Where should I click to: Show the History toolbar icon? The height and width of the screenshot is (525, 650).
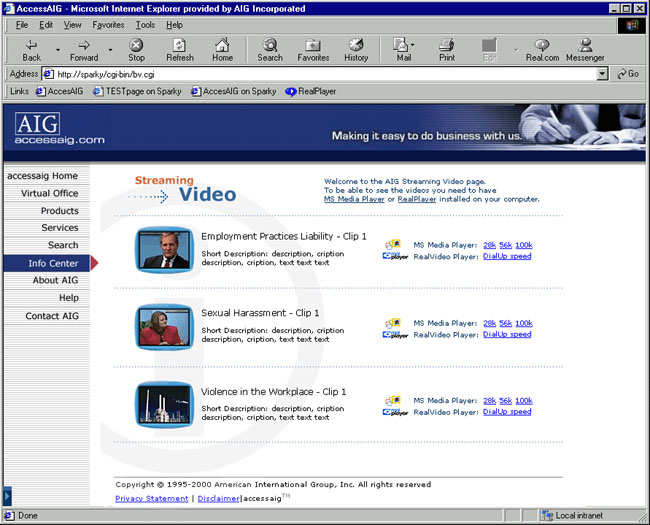(356, 46)
